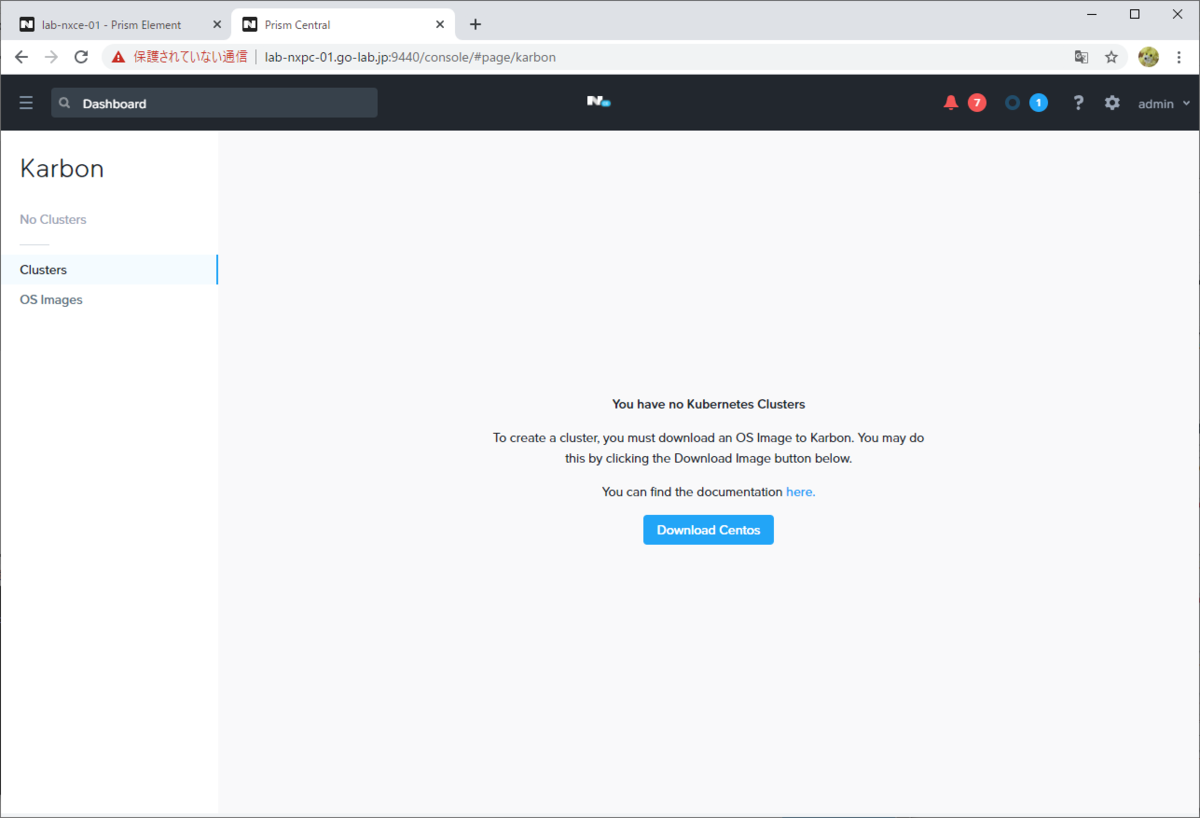The height and width of the screenshot is (818, 1200).
Task: Open the help question mark menu
Action: coord(1078,103)
